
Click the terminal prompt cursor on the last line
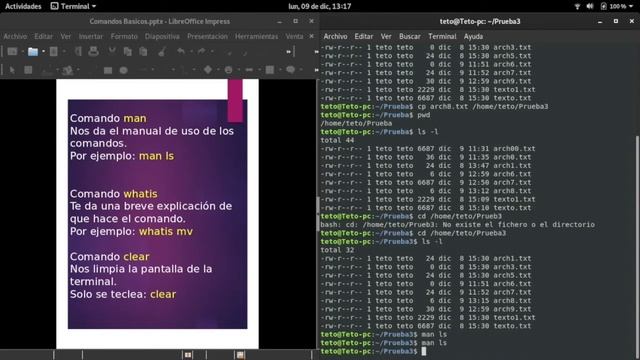click(x=424, y=351)
